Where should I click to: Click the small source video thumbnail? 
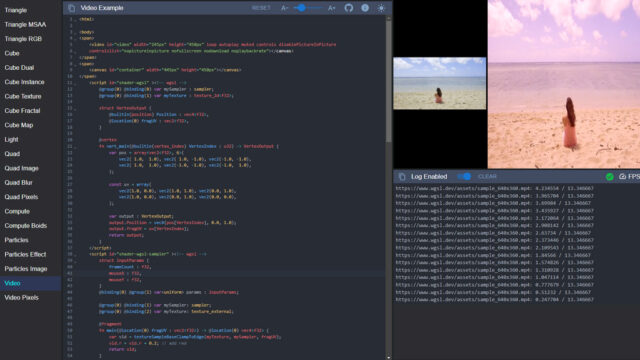tap(440, 83)
